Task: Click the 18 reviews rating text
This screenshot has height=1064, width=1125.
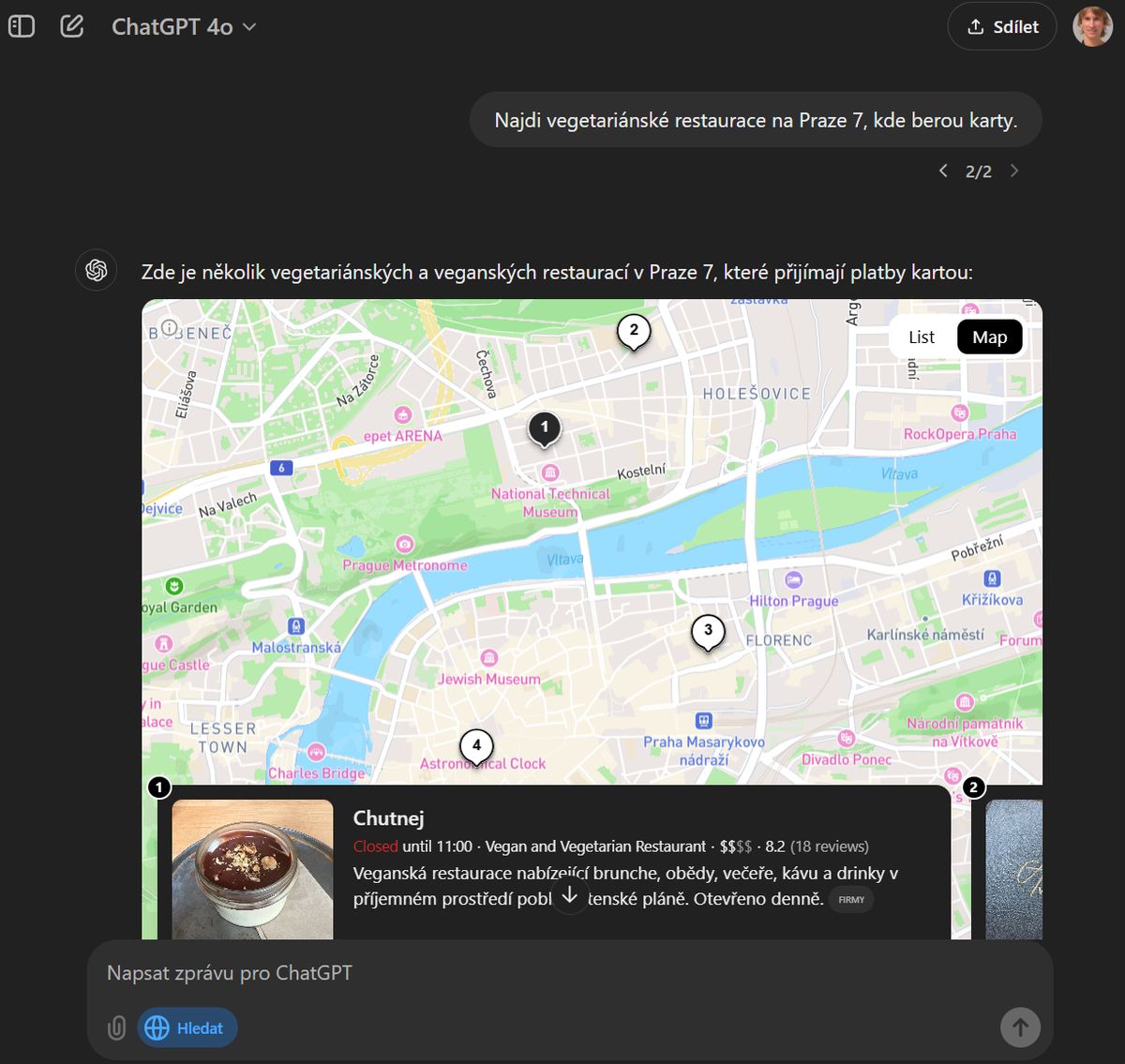Action: coord(830,847)
